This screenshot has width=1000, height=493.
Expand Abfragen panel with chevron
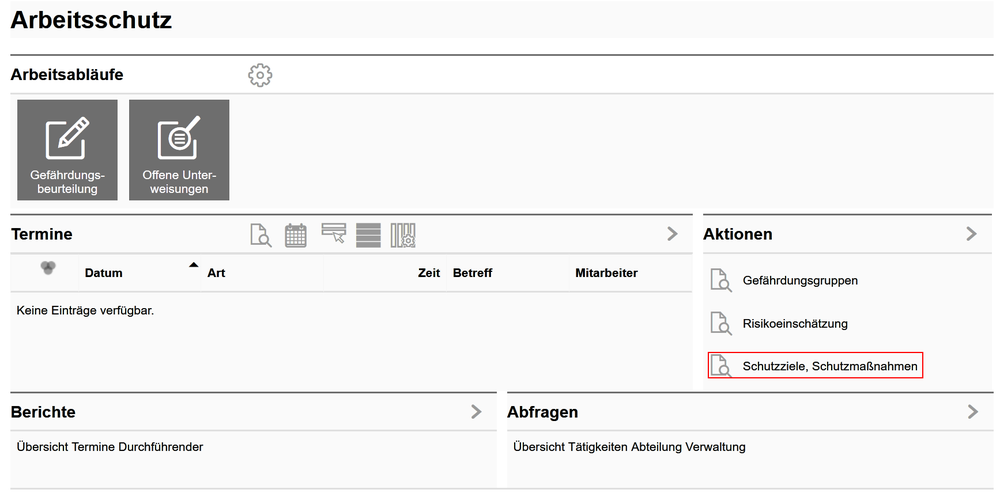(973, 412)
